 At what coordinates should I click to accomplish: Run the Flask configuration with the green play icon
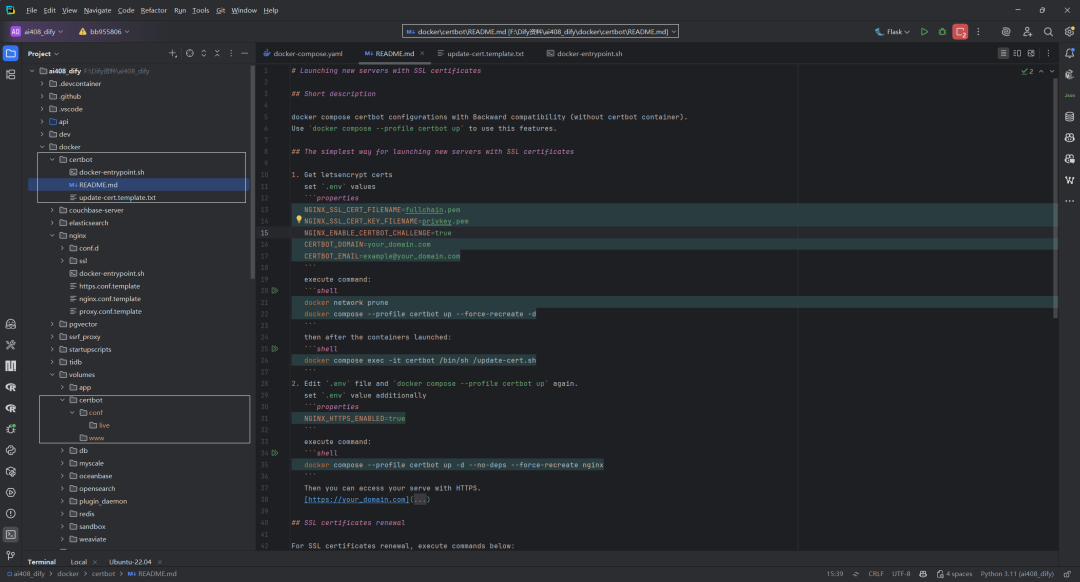[924, 32]
